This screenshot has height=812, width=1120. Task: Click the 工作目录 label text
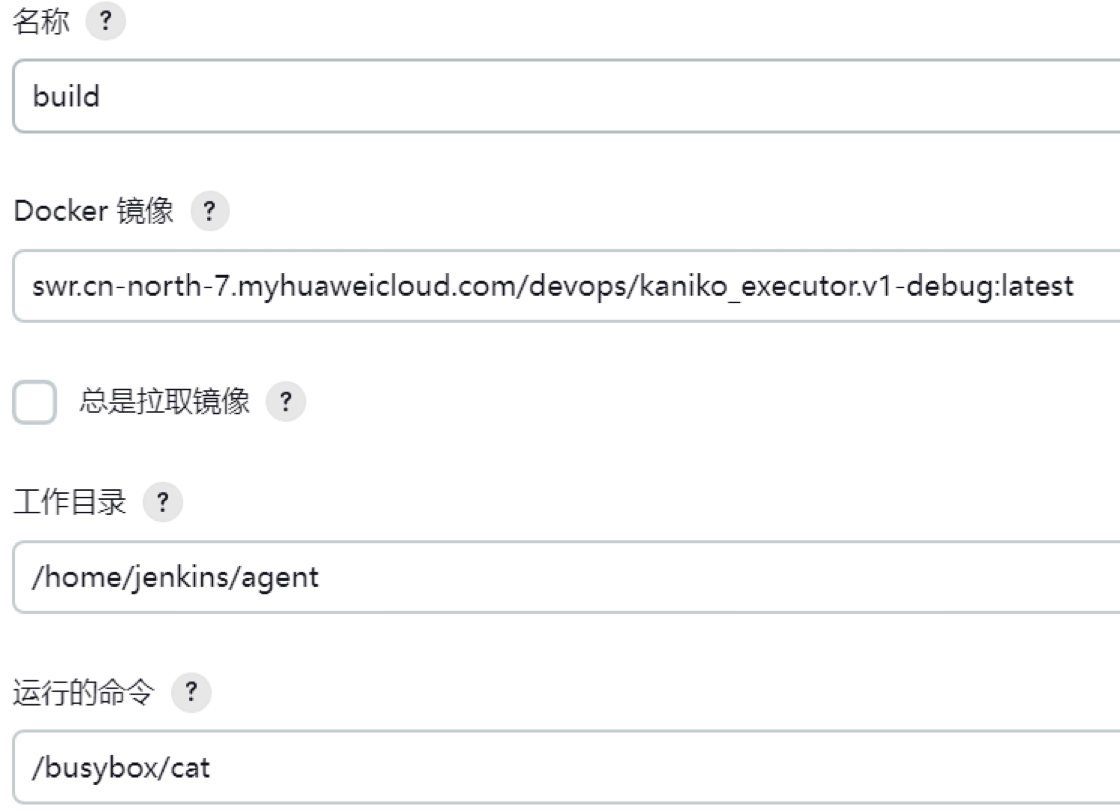tap(69, 504)
